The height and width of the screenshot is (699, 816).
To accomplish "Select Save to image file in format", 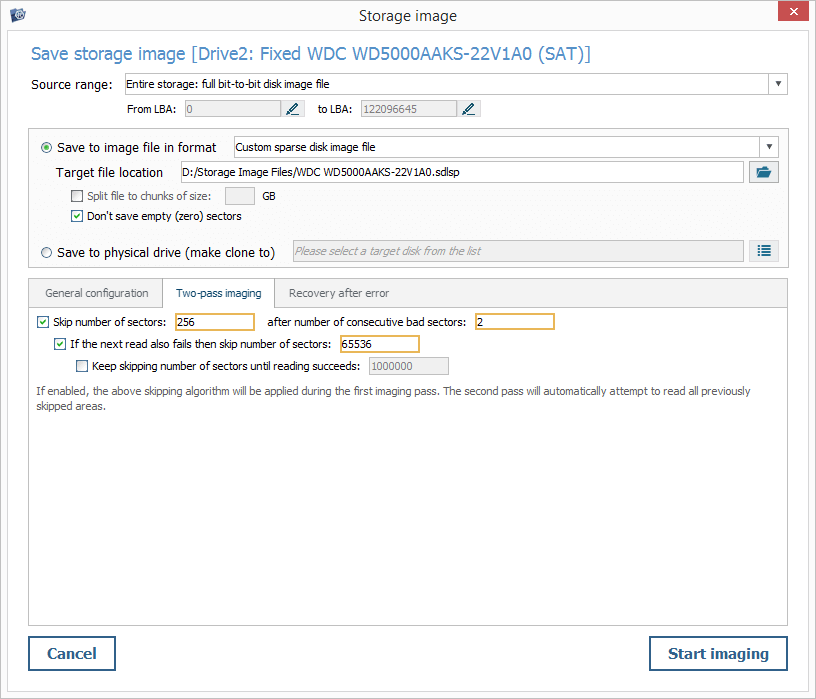I will click(47, 147).
